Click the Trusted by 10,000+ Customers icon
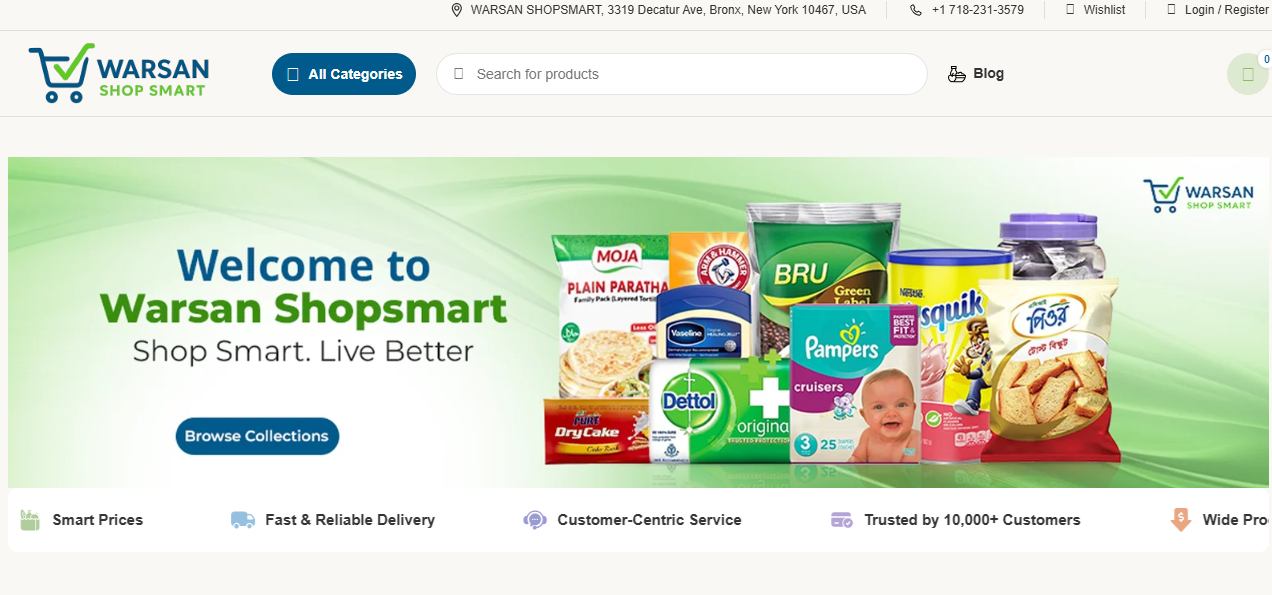Viewport: 1272px width, 595px height. tap(842, 520)
